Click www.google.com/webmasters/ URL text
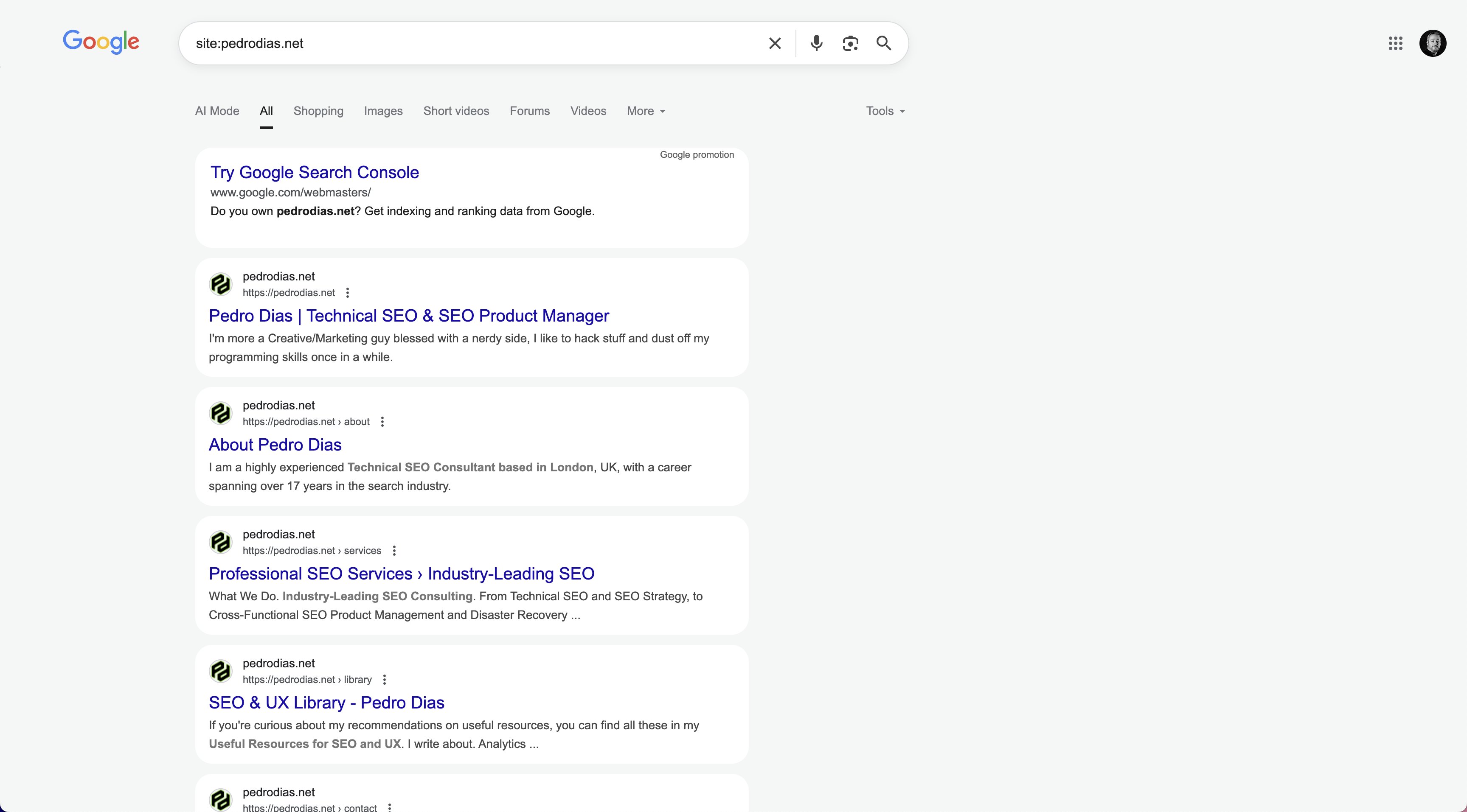1467x812 pixels. [x=290, y=192]
